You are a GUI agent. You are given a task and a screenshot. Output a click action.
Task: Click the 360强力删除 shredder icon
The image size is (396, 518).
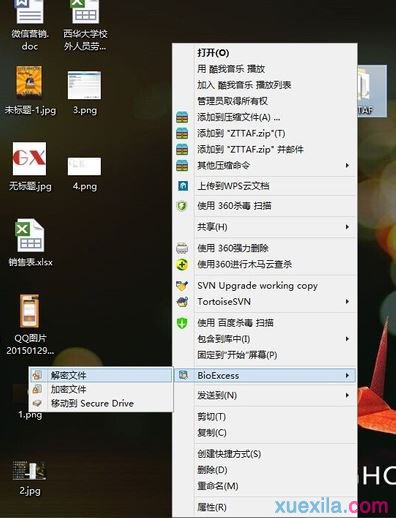tap(182, 248)
